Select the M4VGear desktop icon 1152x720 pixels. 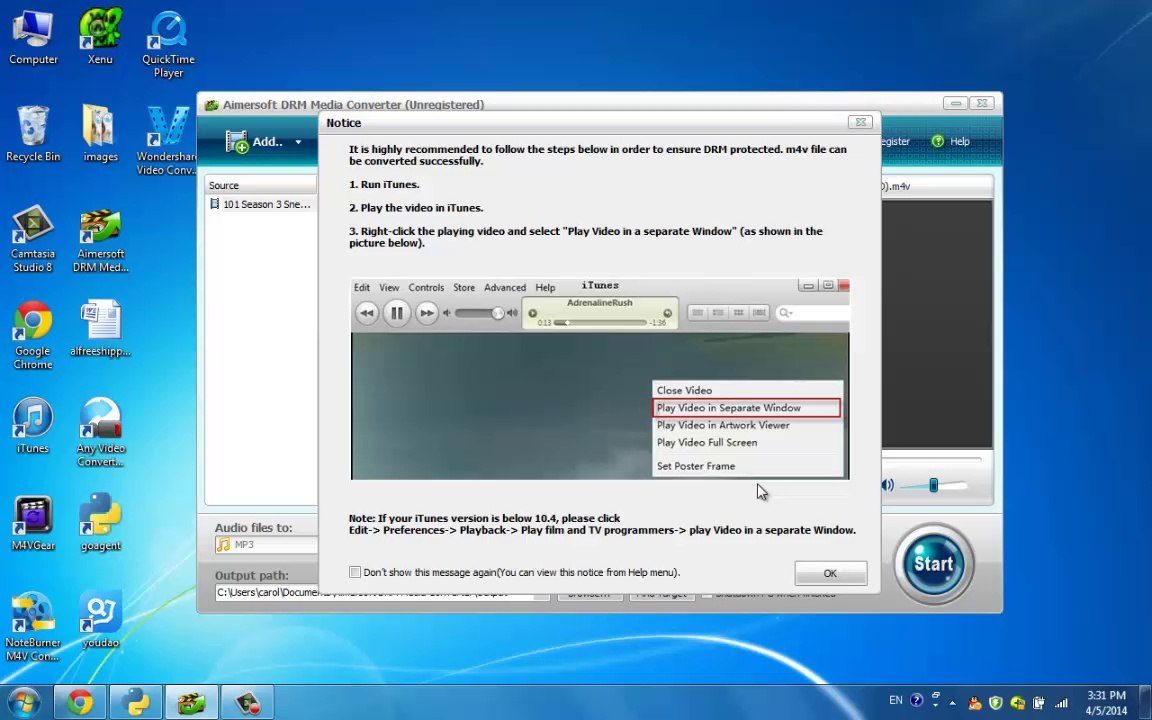coord(33,522)
